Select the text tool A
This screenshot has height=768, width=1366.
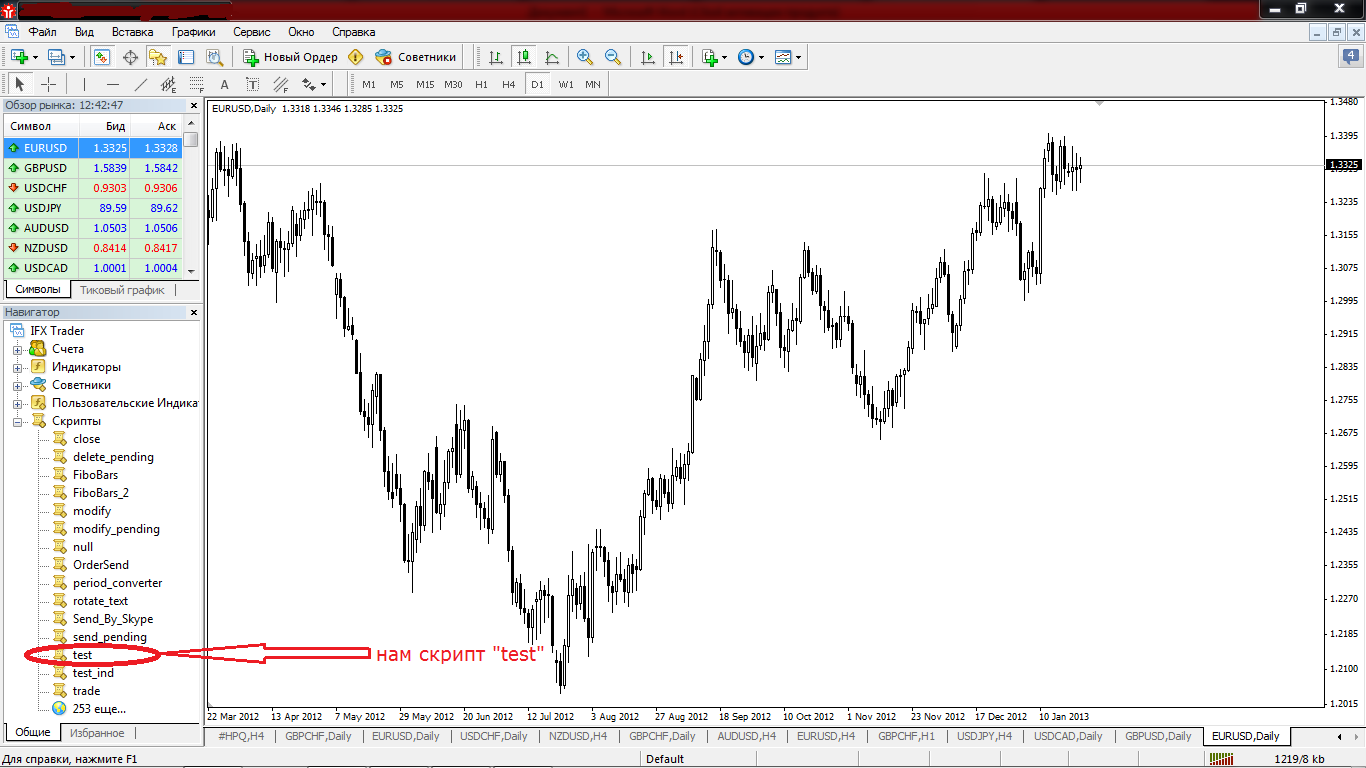pyautogui.click(x=224, y=85)
